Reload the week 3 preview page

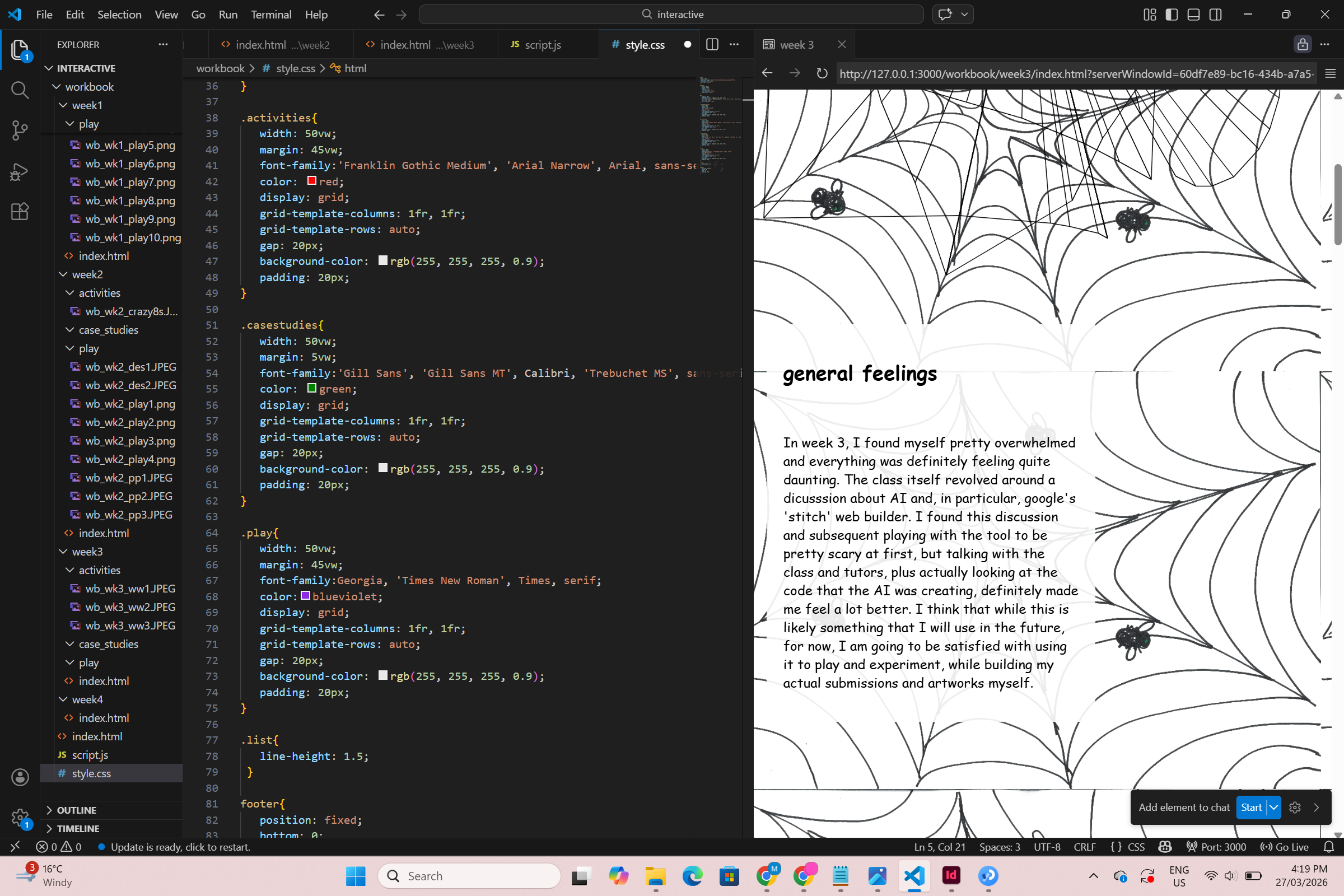tap(822, 73)
